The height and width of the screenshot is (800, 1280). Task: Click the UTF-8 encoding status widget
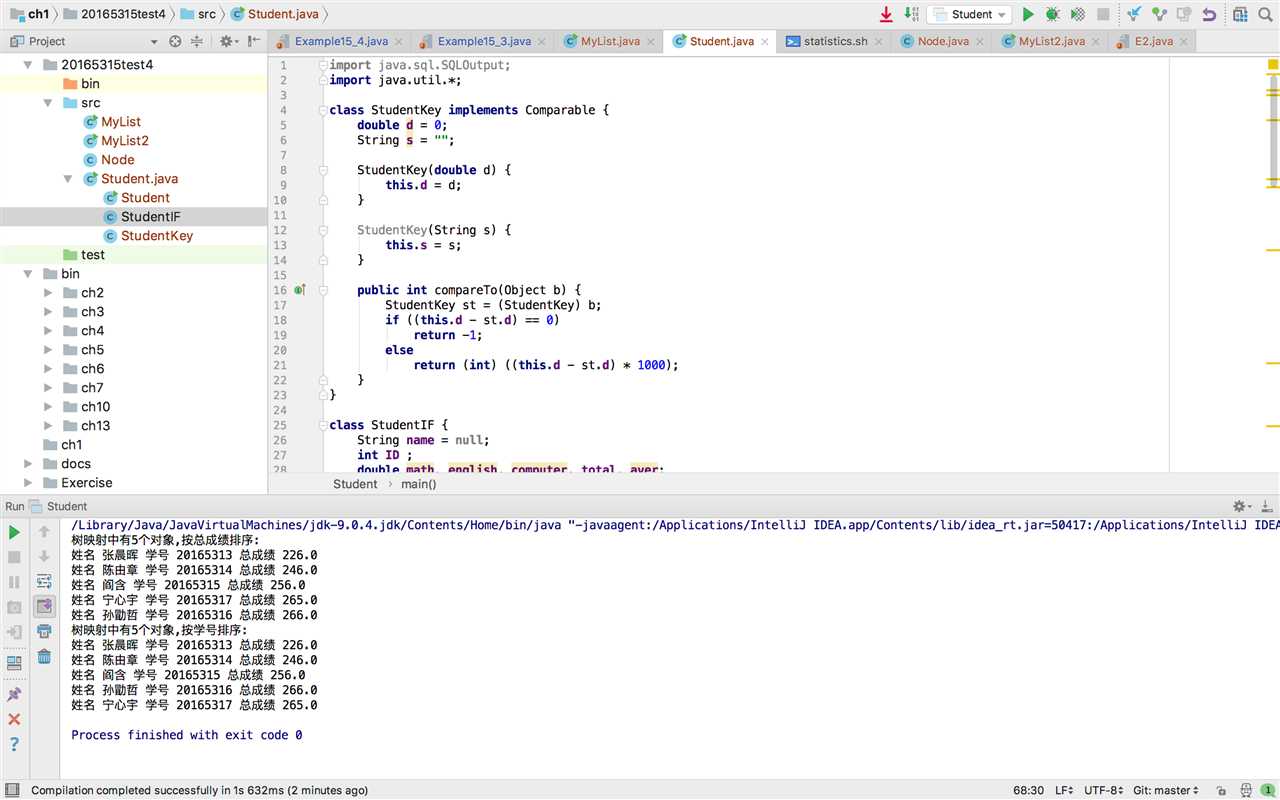click(1104, 790)
